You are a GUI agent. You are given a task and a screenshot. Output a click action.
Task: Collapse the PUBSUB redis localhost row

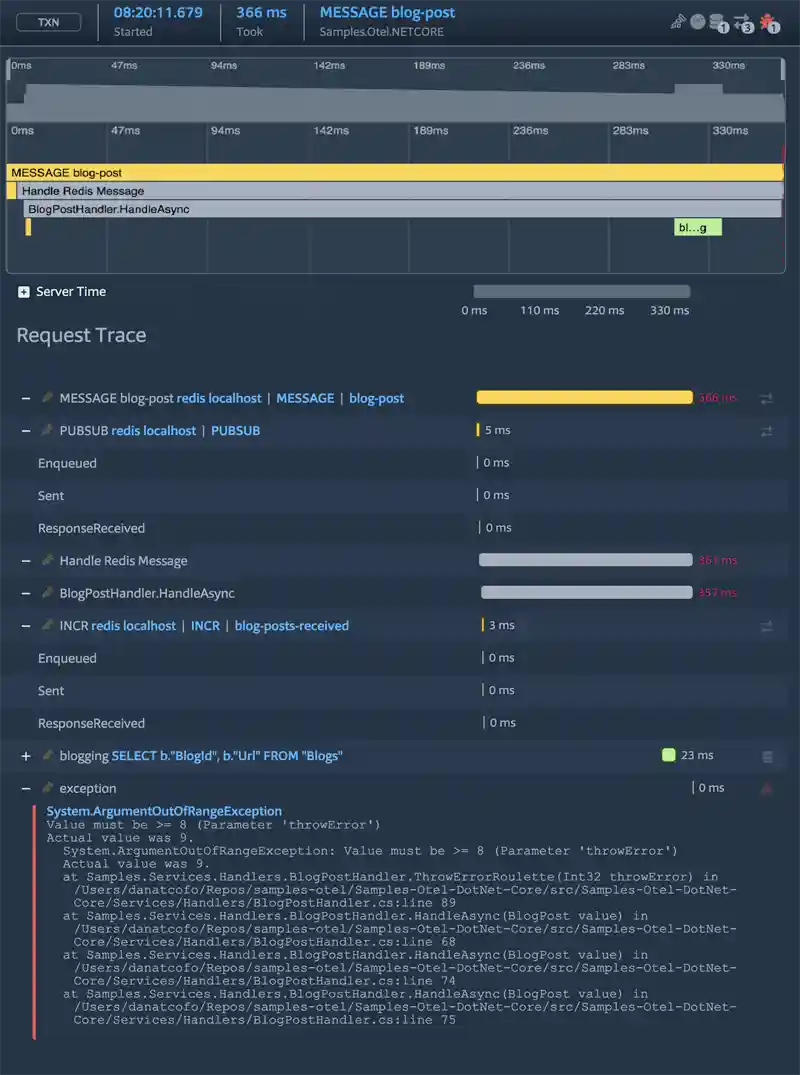point(26,431)
